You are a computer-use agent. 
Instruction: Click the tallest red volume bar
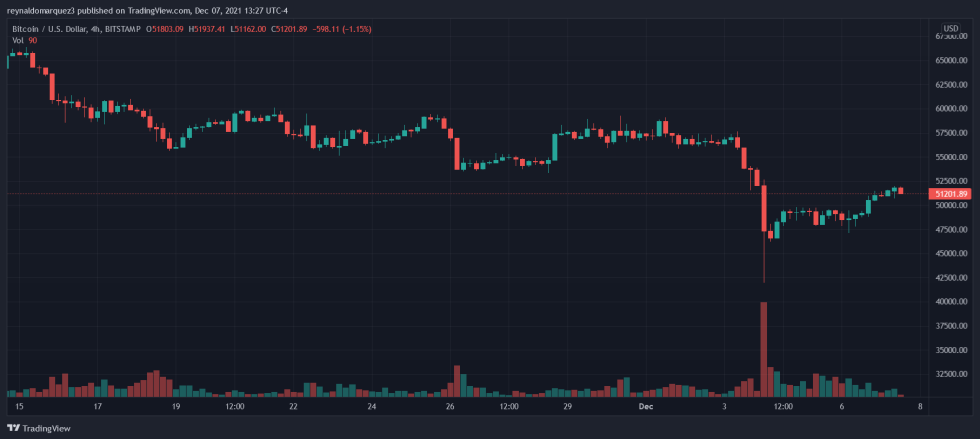763,349
